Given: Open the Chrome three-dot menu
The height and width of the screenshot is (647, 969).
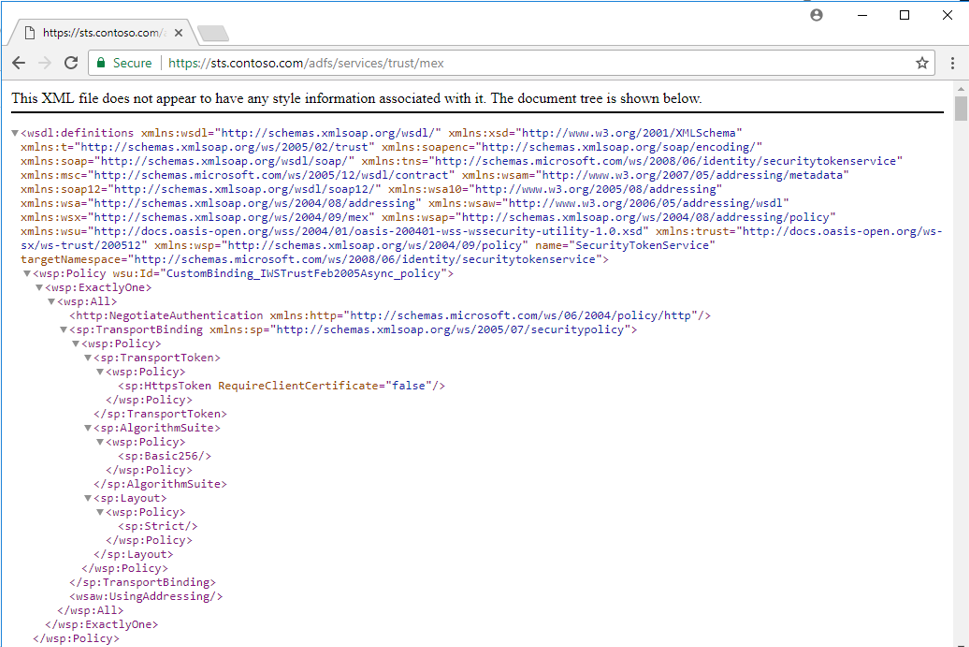Looking at the screenshot, I should click(x=952, y=63).
